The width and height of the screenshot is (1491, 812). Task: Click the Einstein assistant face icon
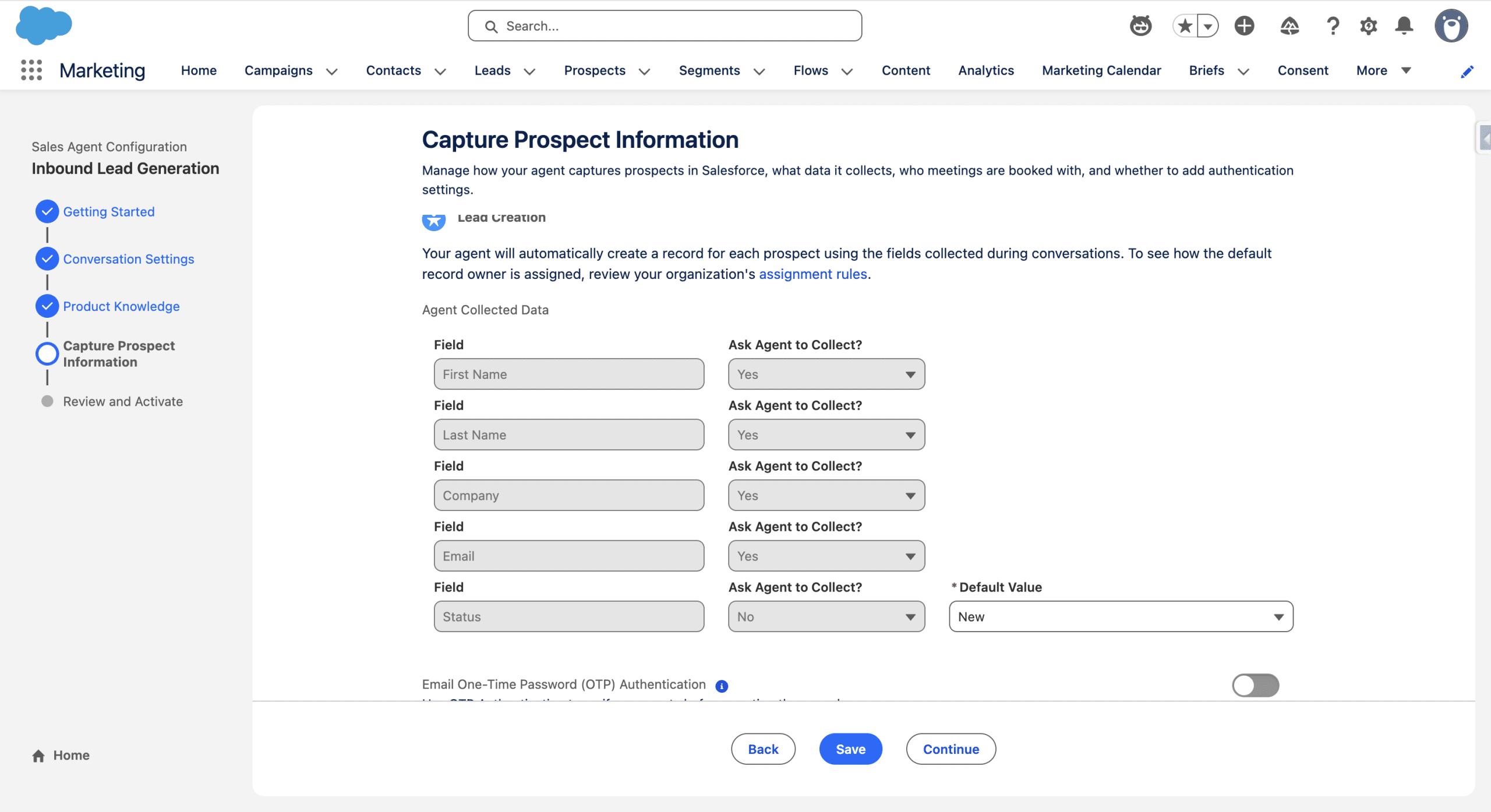click(1140, 26)
